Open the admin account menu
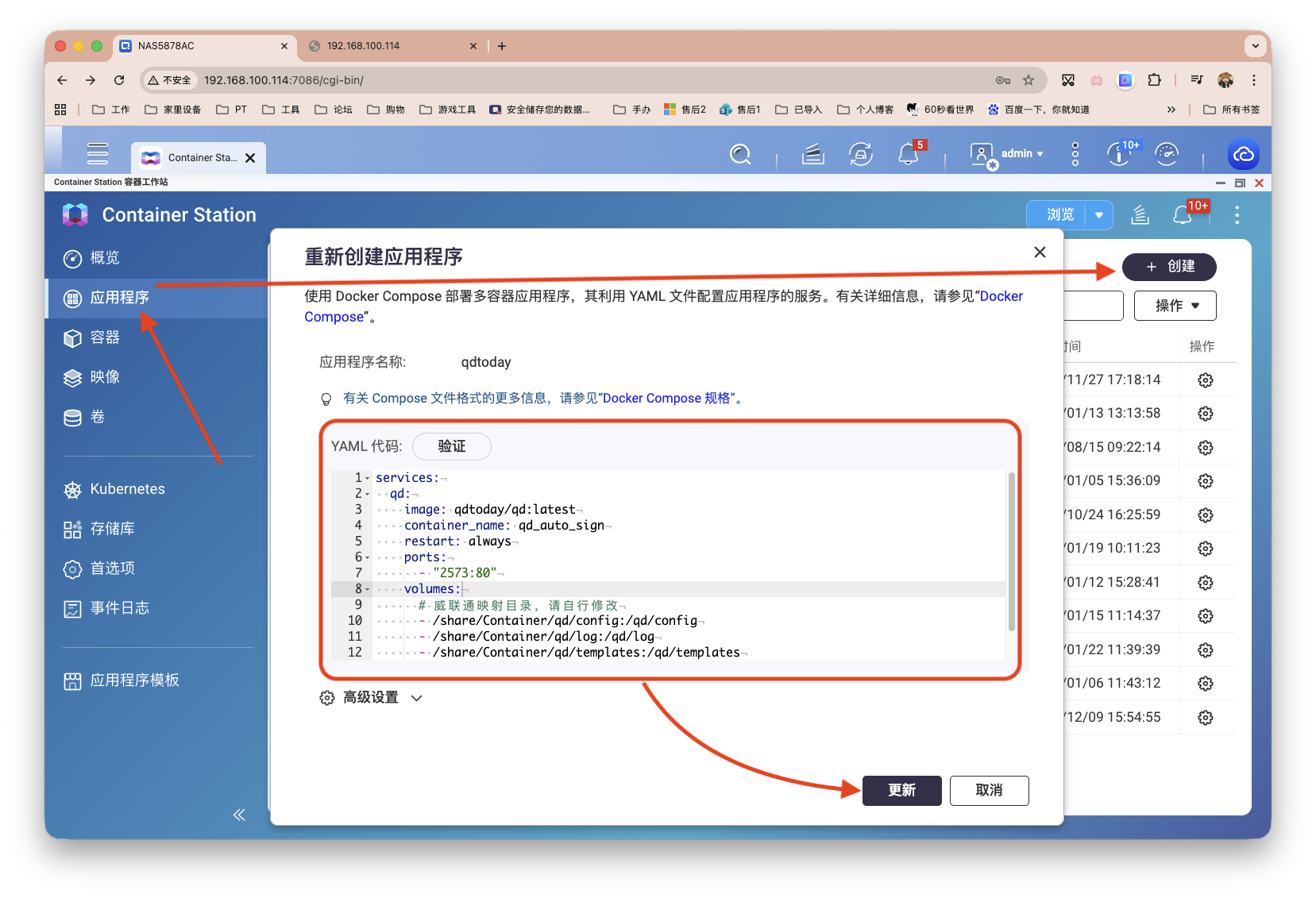 pos(1017,153)
